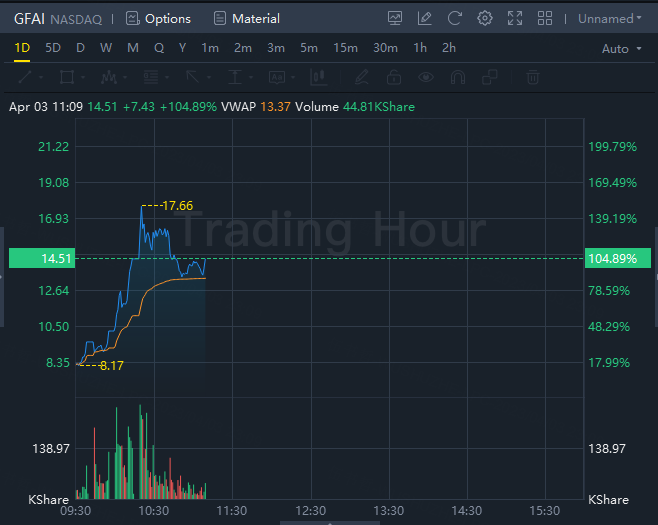Switch to the 2m interval
Screen dimensions: 658x525
point(243,48)
